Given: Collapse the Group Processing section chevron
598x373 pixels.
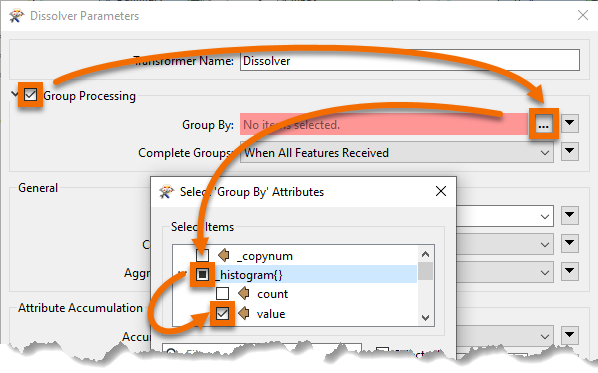Looking at the screenshot, I should (15, 94).
